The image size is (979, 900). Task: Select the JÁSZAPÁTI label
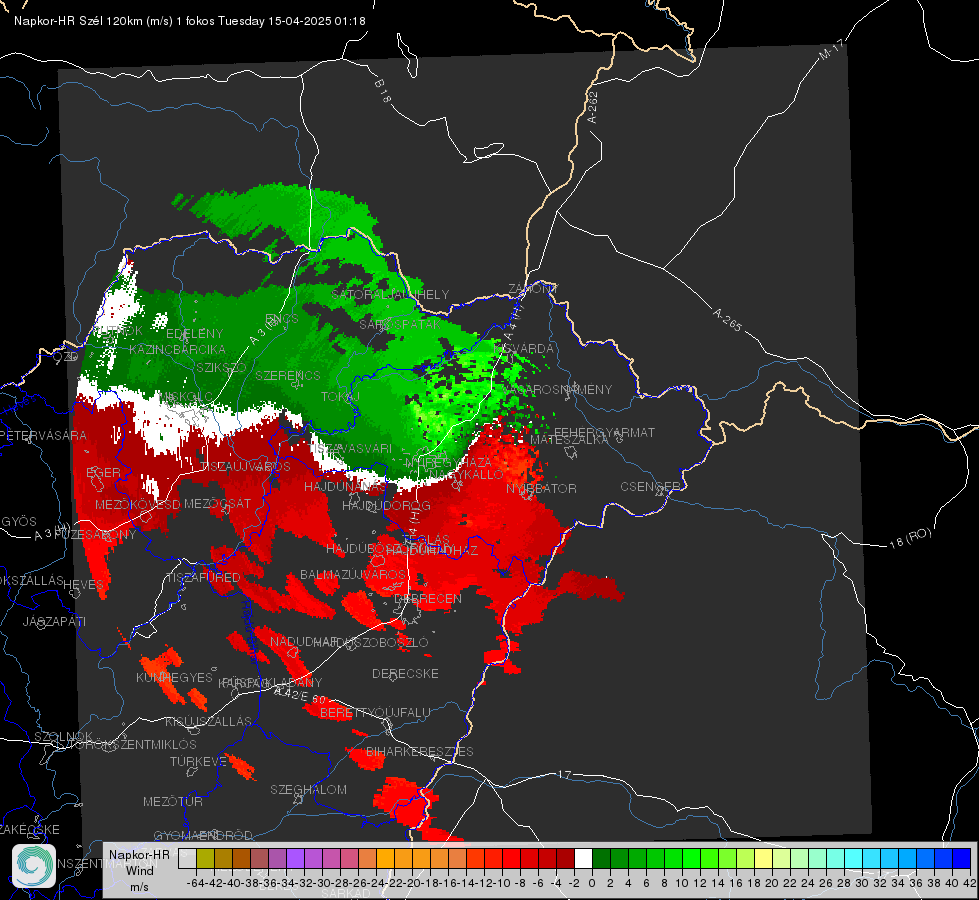tap(54, 621)
